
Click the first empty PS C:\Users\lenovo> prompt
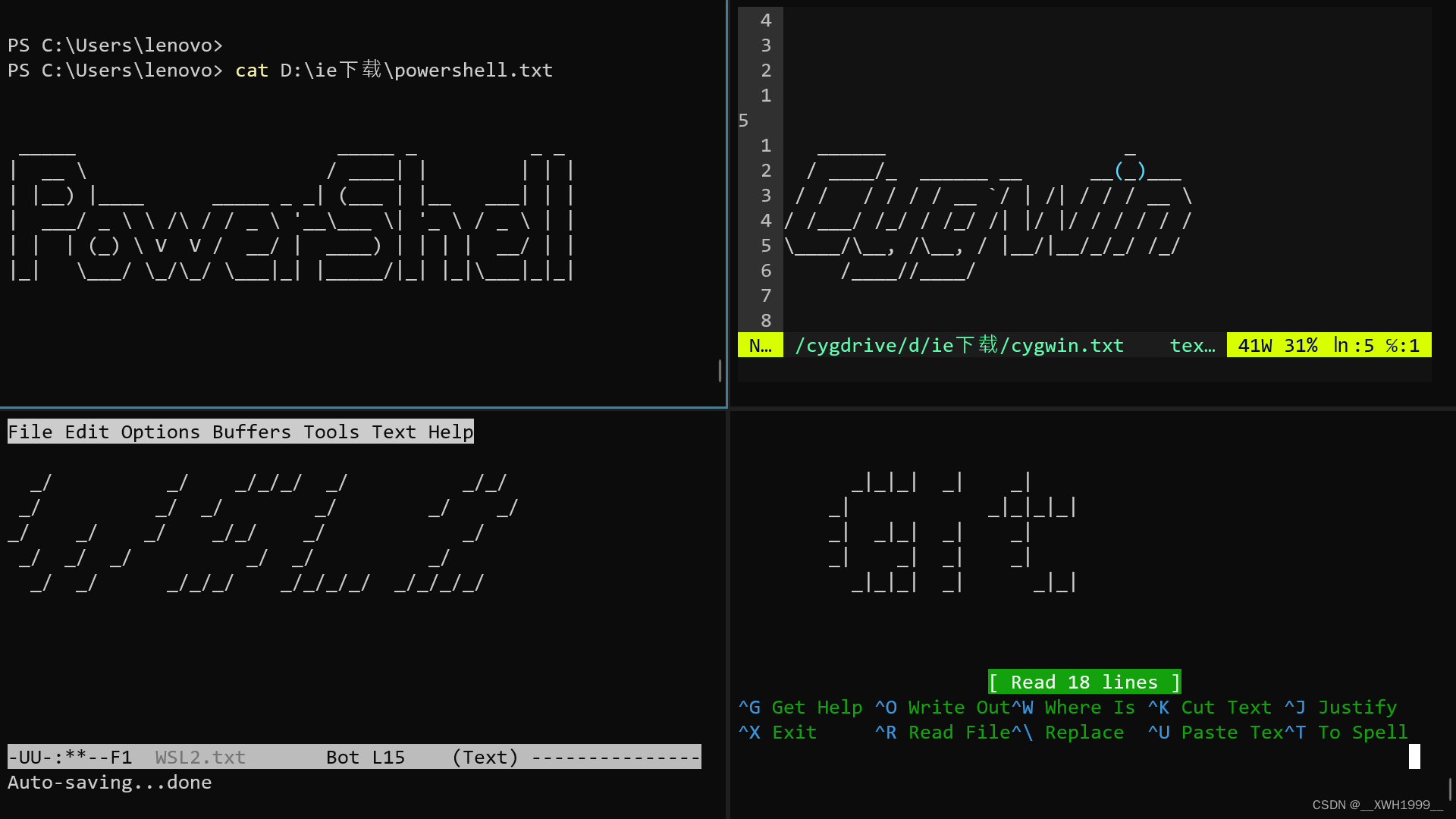pyautogui.click(x=115, y=45)
